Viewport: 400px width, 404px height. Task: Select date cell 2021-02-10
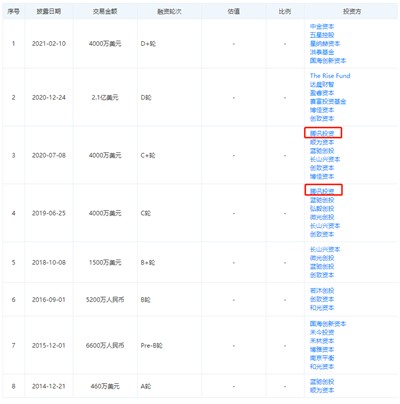click(49, 44)
